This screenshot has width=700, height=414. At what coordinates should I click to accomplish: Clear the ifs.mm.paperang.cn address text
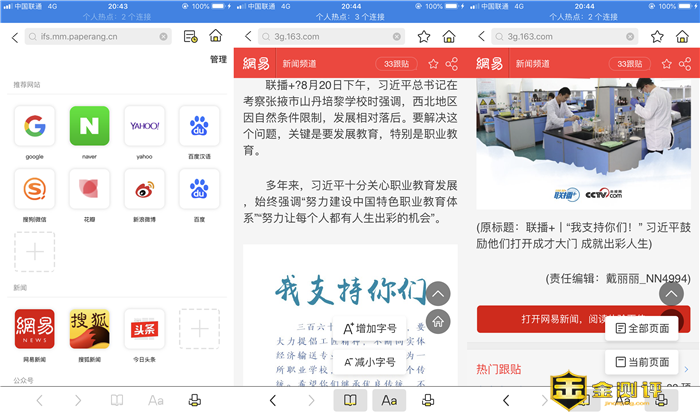tap(164, 37)
